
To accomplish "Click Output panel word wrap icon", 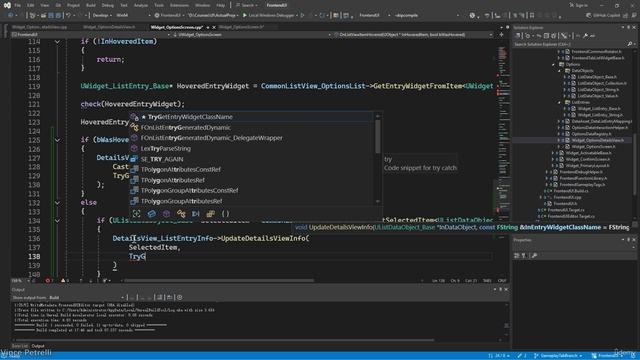I will pyautogui.click(x=170, y=298).
